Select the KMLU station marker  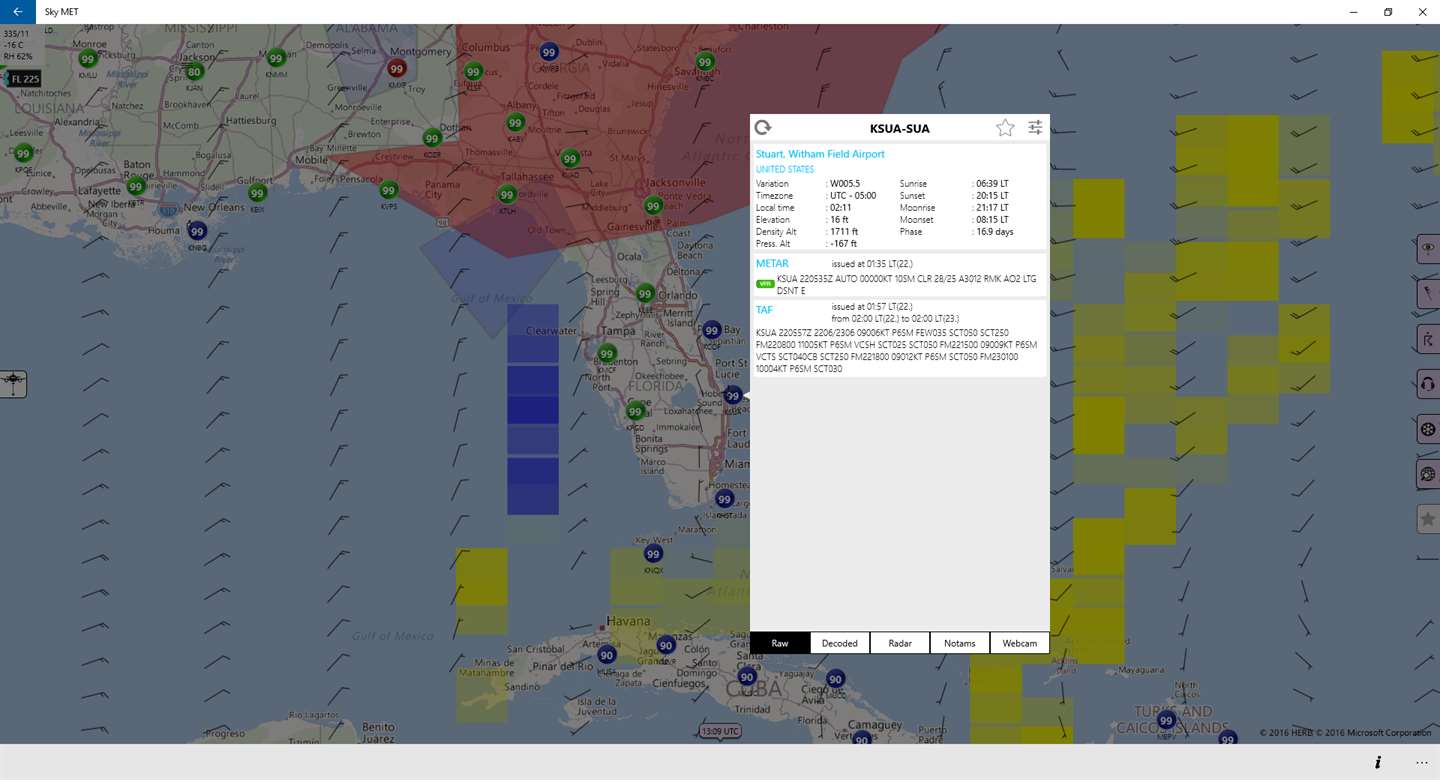(88, 59)
